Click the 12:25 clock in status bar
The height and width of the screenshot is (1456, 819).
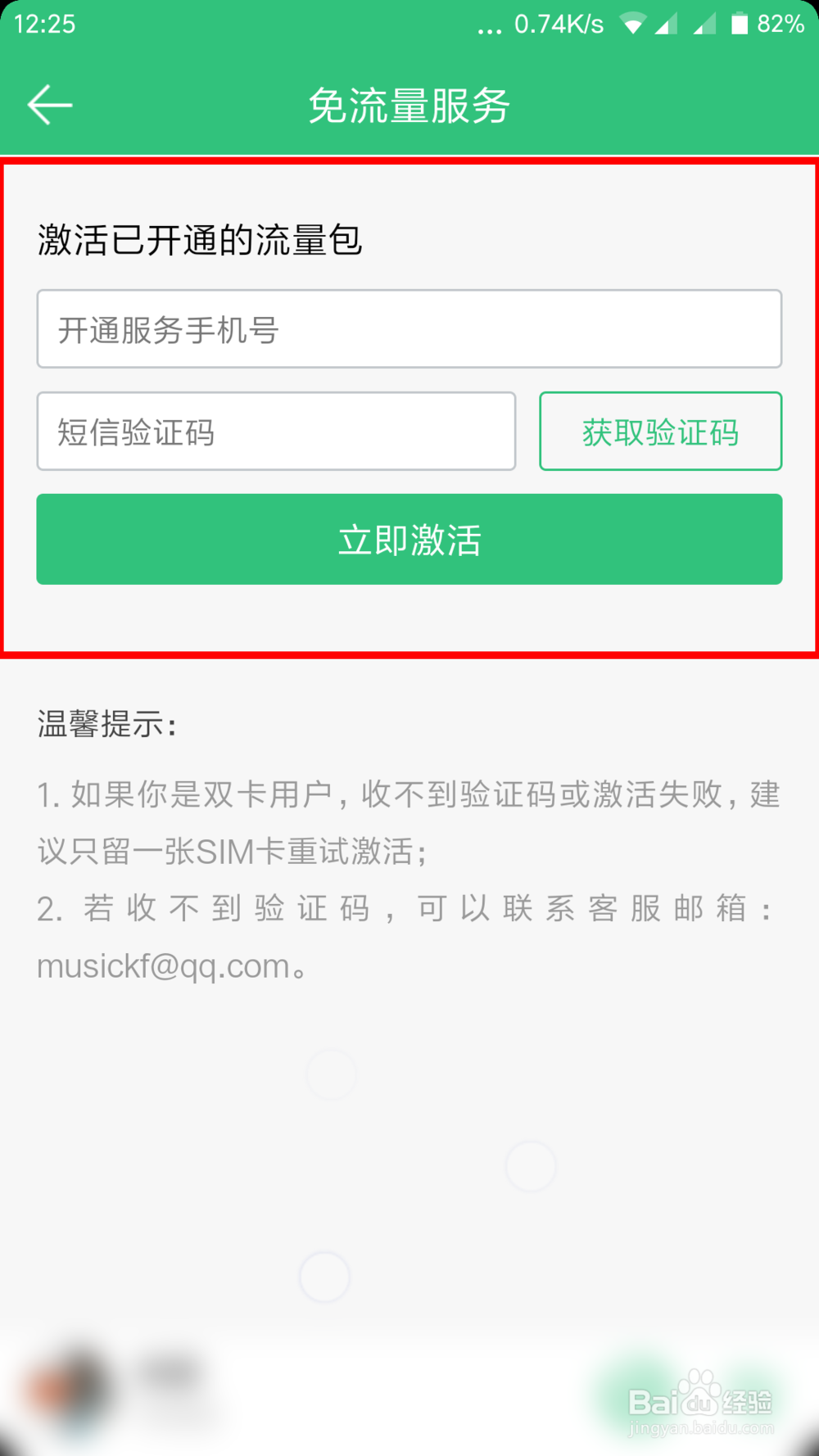click(x=45, y=24)
